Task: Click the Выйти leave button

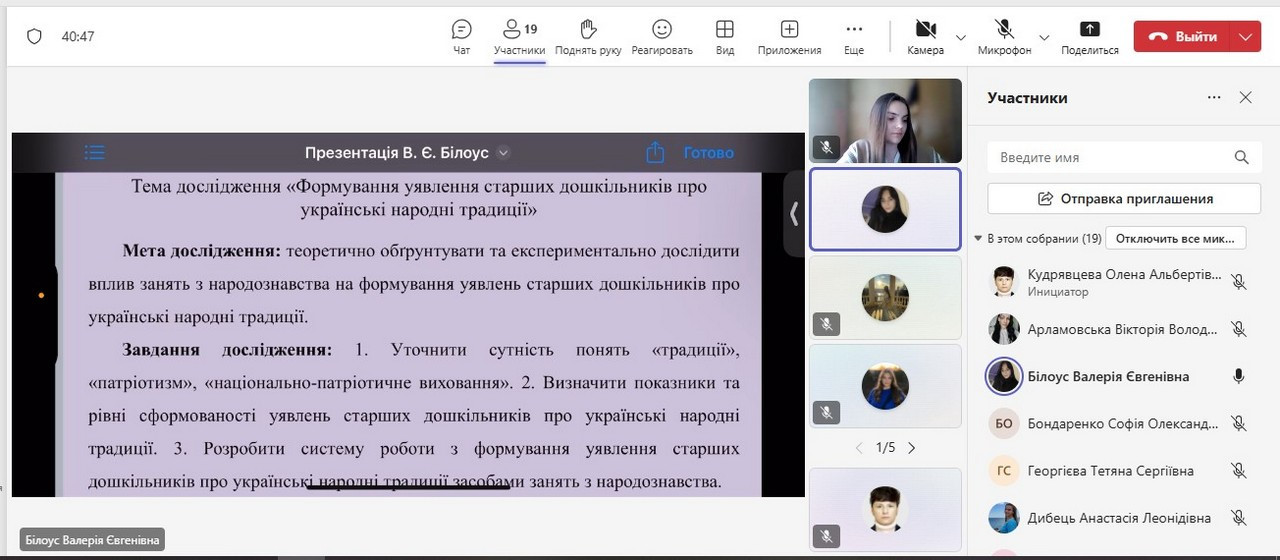Action: (1183, 37)
